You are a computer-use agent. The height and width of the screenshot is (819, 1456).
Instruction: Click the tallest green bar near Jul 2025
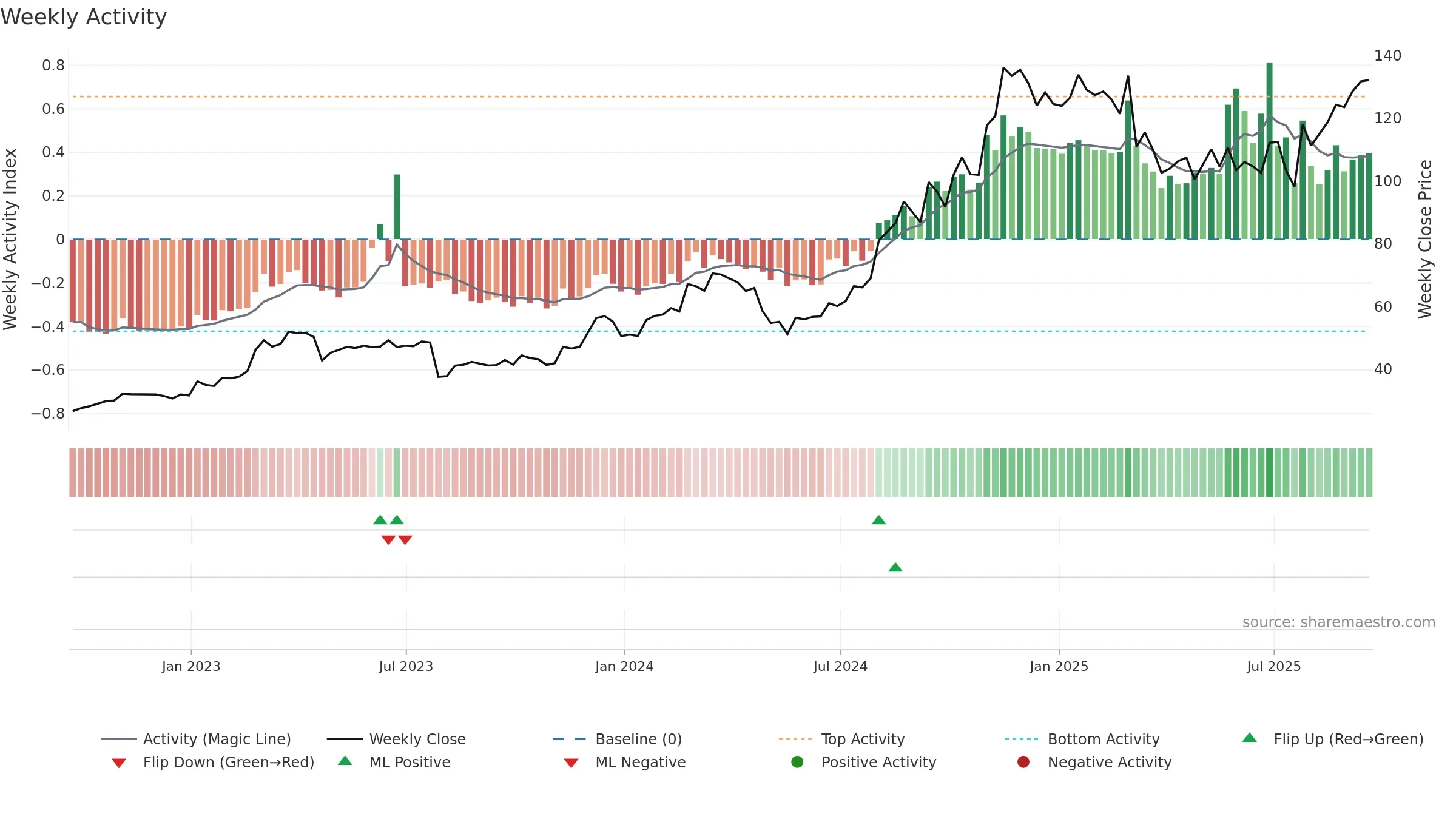(x=1269, y=151)
